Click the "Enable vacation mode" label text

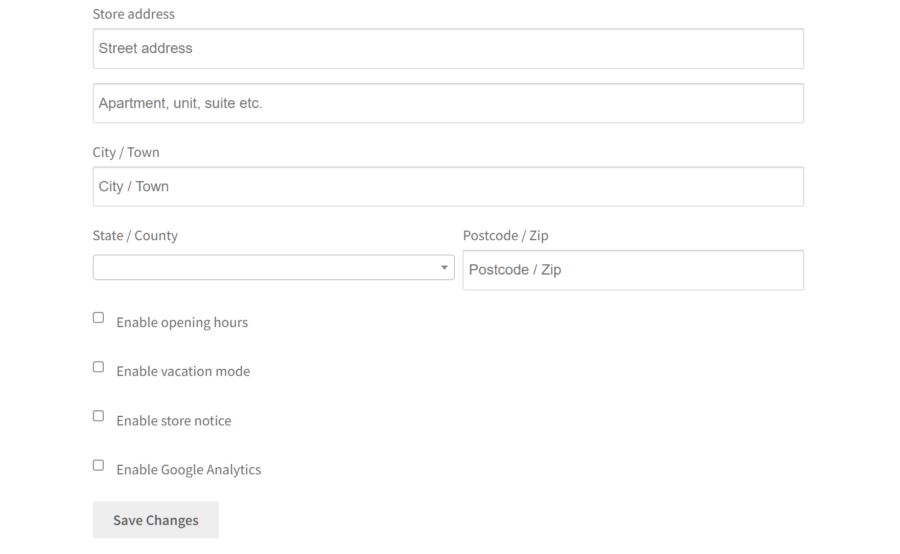click(x=183, y=372)
